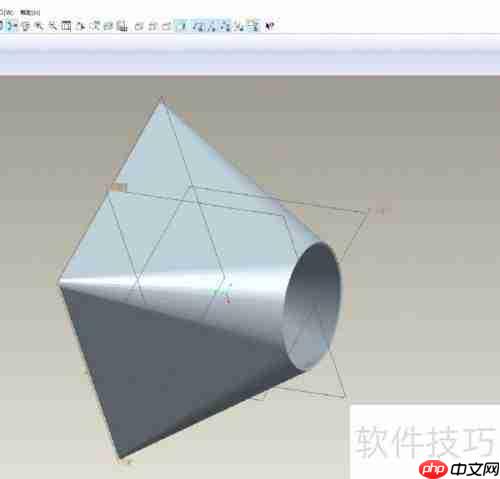Click the zoom out toolbar icon
Viewport: 500px width, 479px height.
(53, 26)
